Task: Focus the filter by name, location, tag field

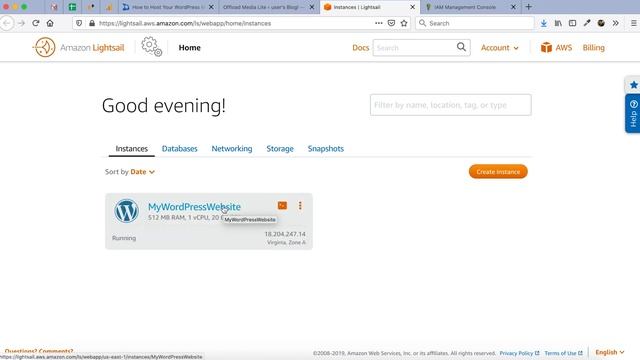Action: [451, 105]
